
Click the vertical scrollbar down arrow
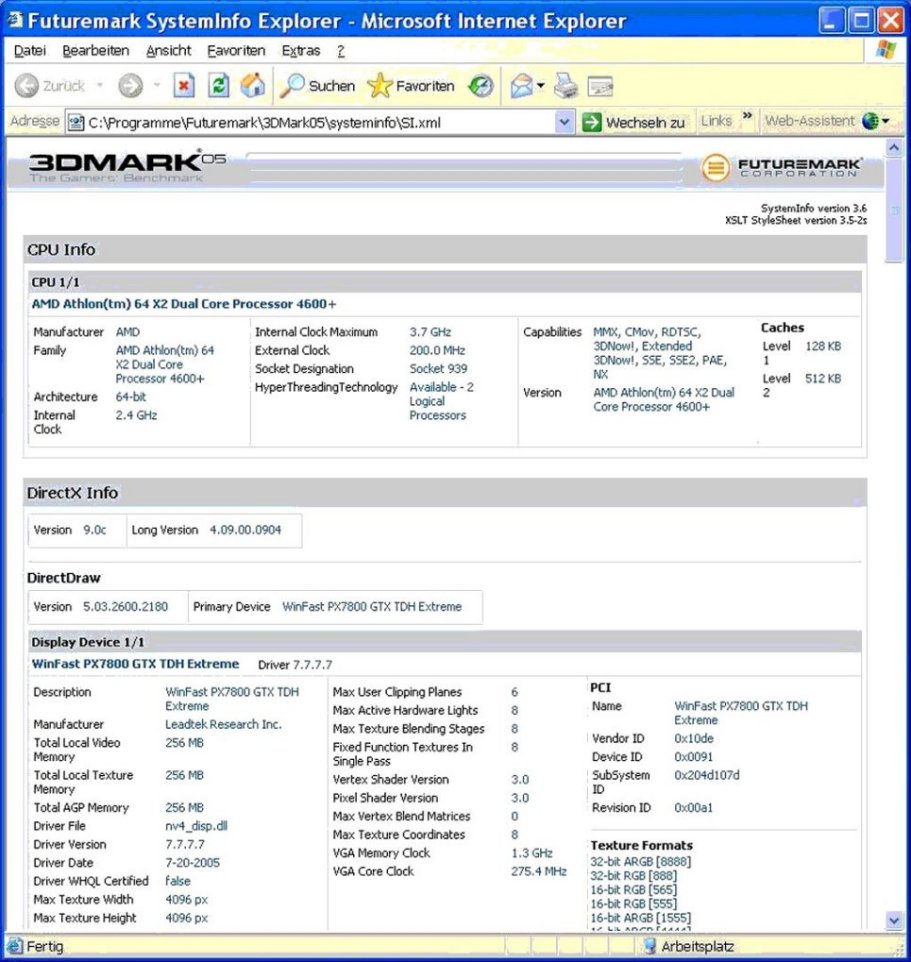coord(894,920)
